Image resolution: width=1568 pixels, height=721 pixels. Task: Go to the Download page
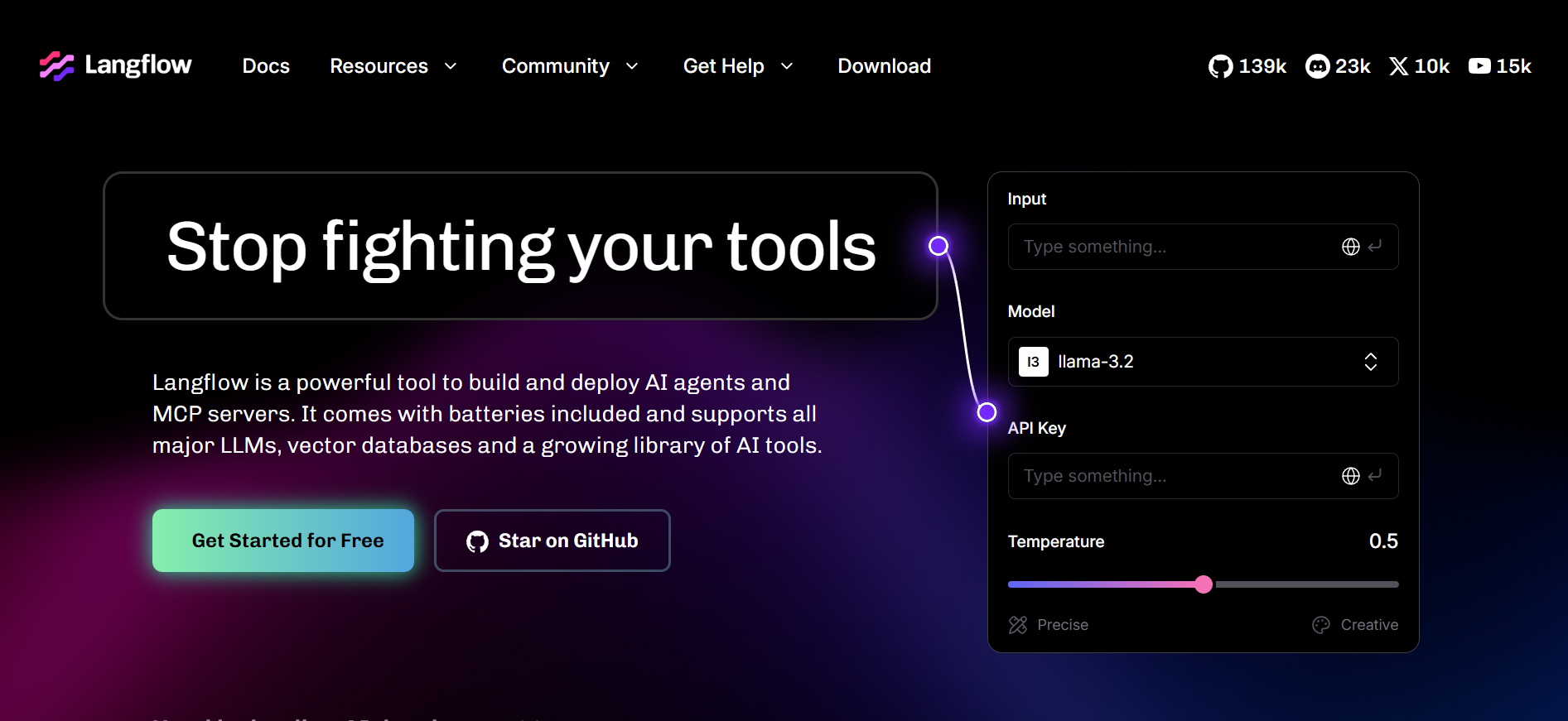pyautogui.click(x=885, y=66)
